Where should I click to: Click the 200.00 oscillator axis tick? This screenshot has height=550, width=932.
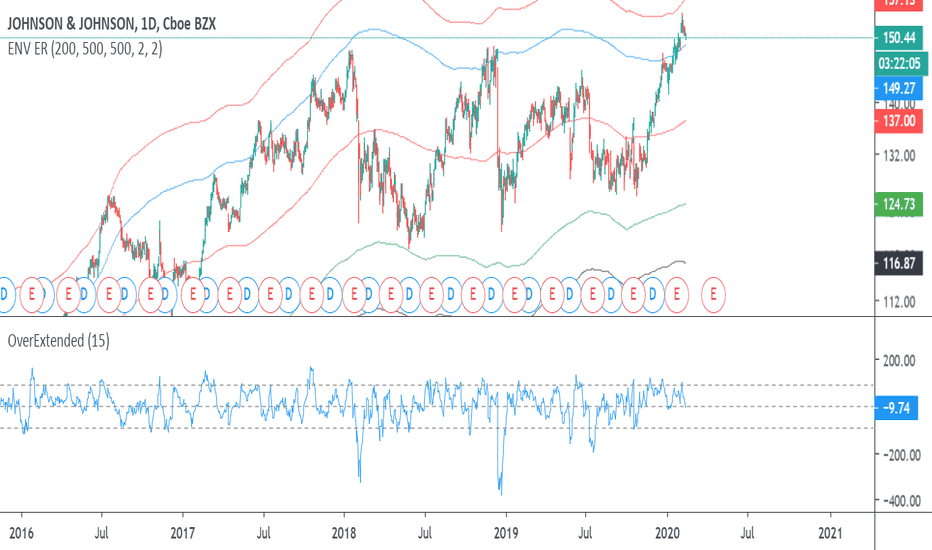tap(899, 360)
